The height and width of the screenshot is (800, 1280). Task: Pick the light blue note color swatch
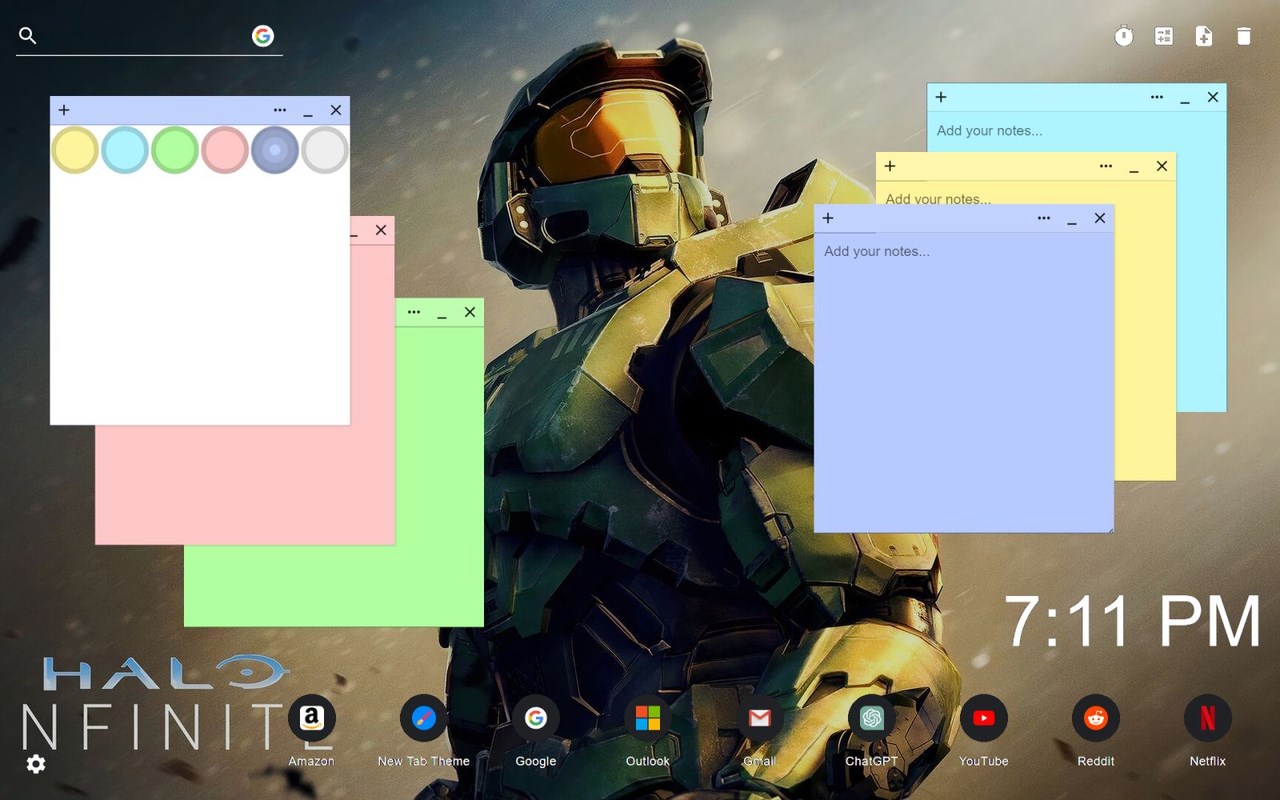coord(125,150)
